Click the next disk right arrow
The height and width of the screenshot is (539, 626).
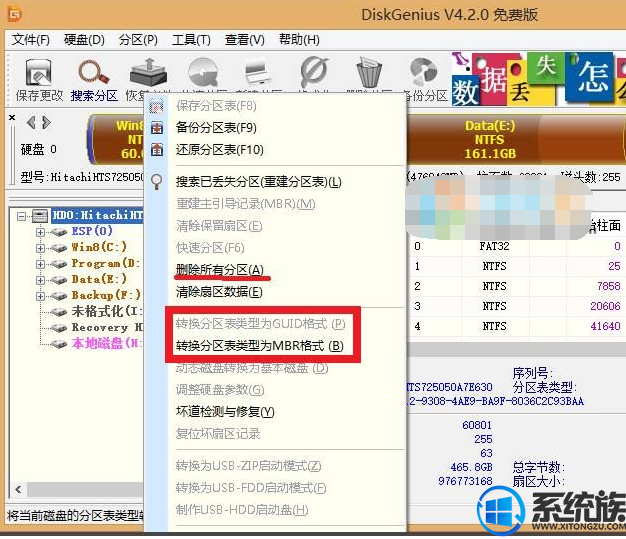tap(46, 122)
